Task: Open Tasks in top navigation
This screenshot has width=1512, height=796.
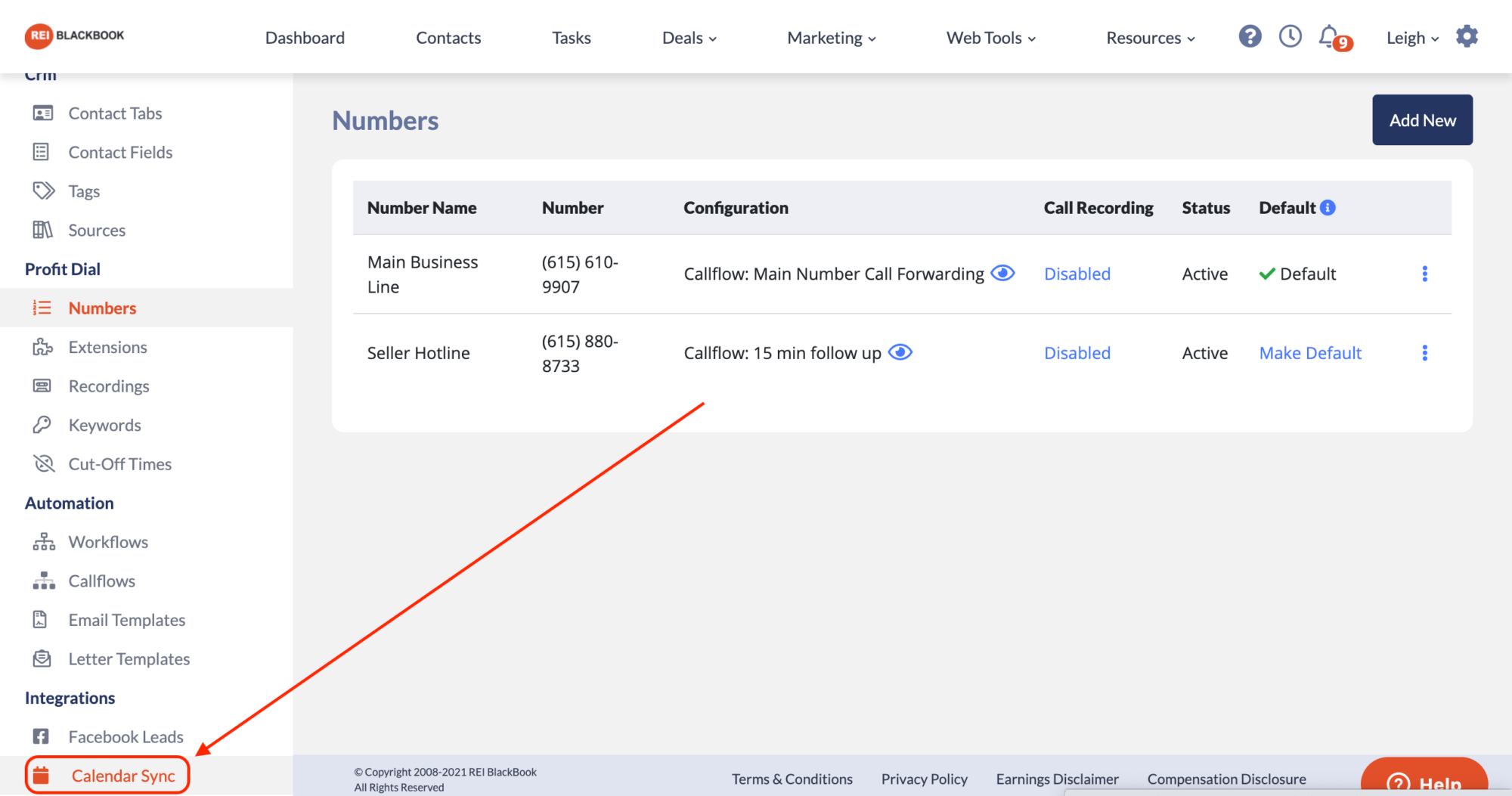Action: pos(572,38)
